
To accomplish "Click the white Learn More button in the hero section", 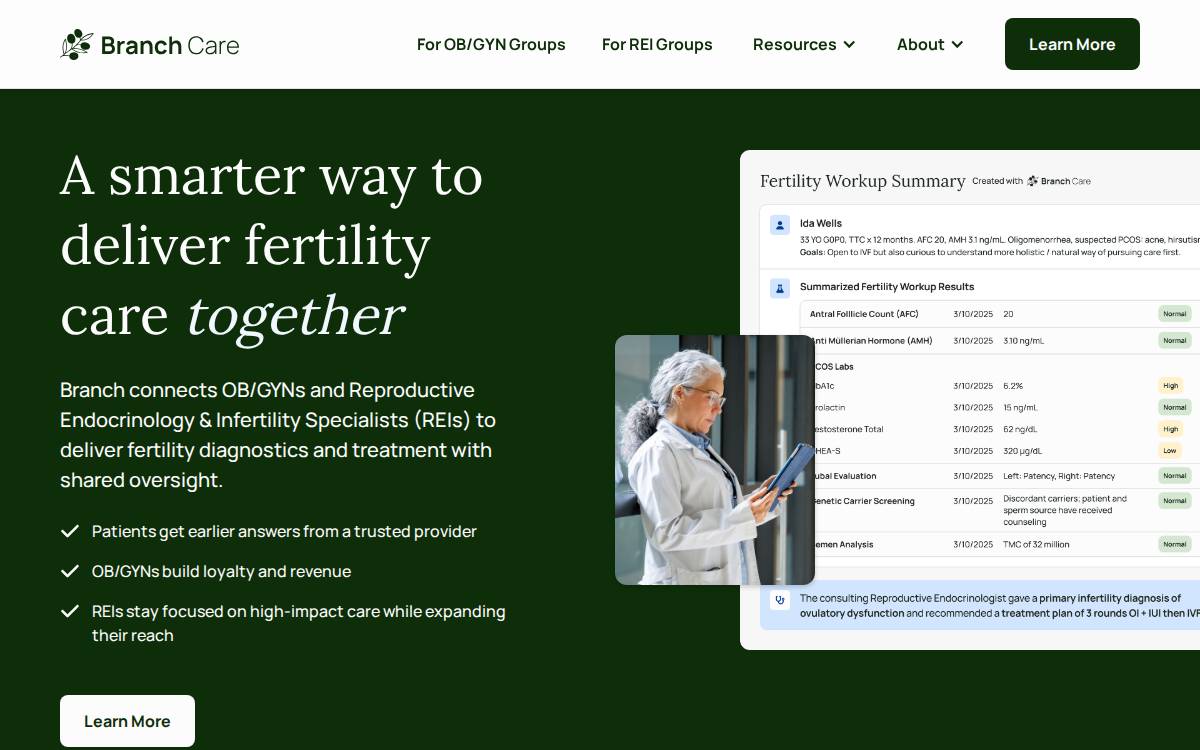I will click(x=127, y=721).
